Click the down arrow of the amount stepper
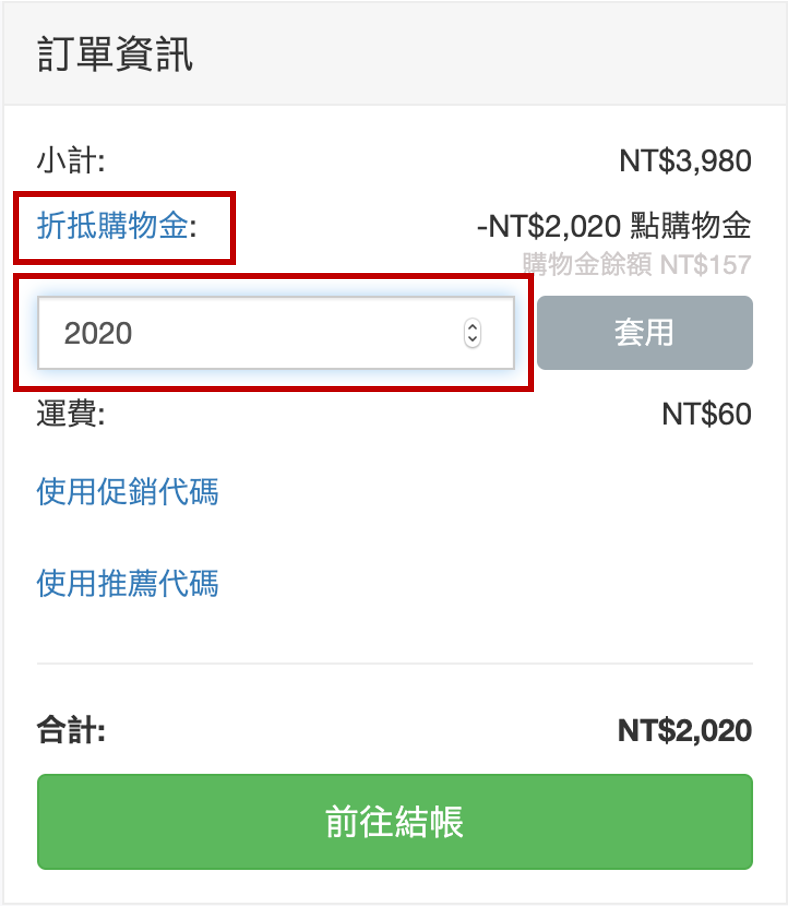Screen dimensions: 788x906 point(473,339)
